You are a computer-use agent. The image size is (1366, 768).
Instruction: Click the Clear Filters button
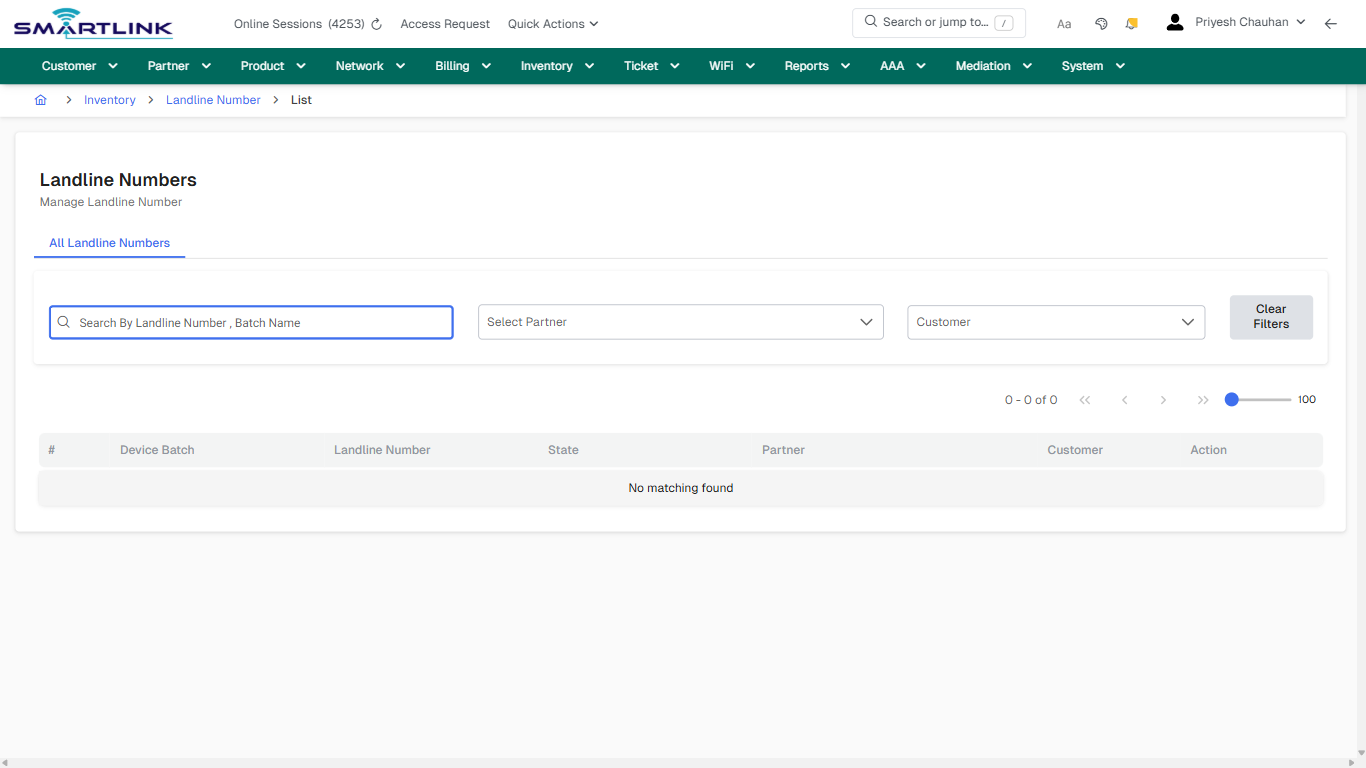(x=1271, y=317)
